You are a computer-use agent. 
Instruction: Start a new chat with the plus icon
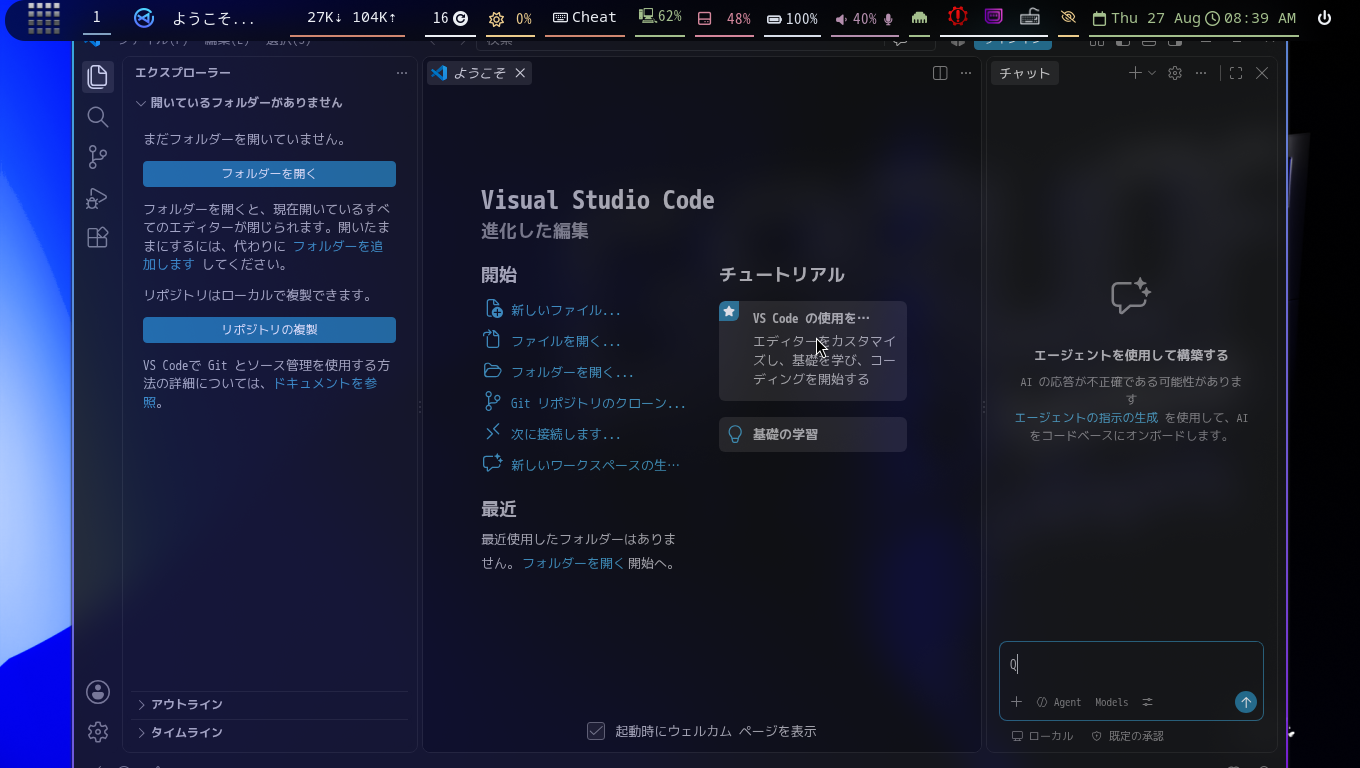pyautogui.click(x=1135, y=73)
